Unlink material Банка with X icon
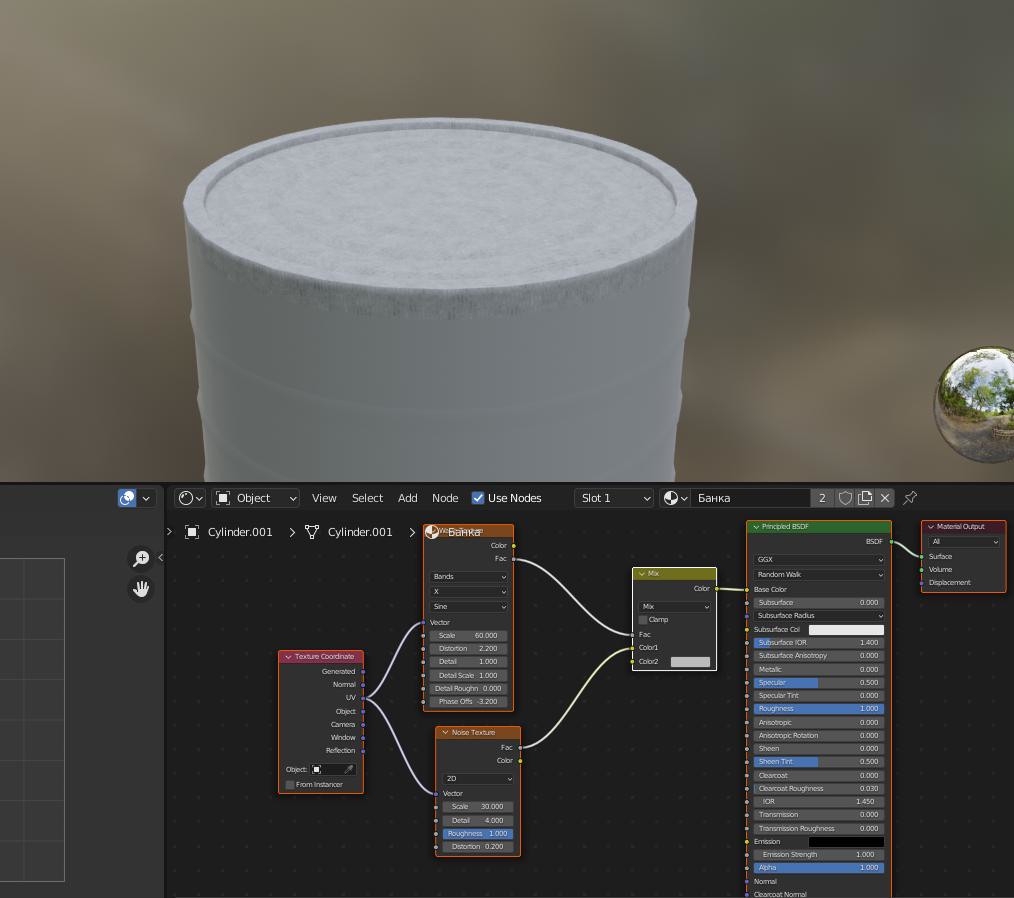 pyautogui.click(x=885, y=498)
